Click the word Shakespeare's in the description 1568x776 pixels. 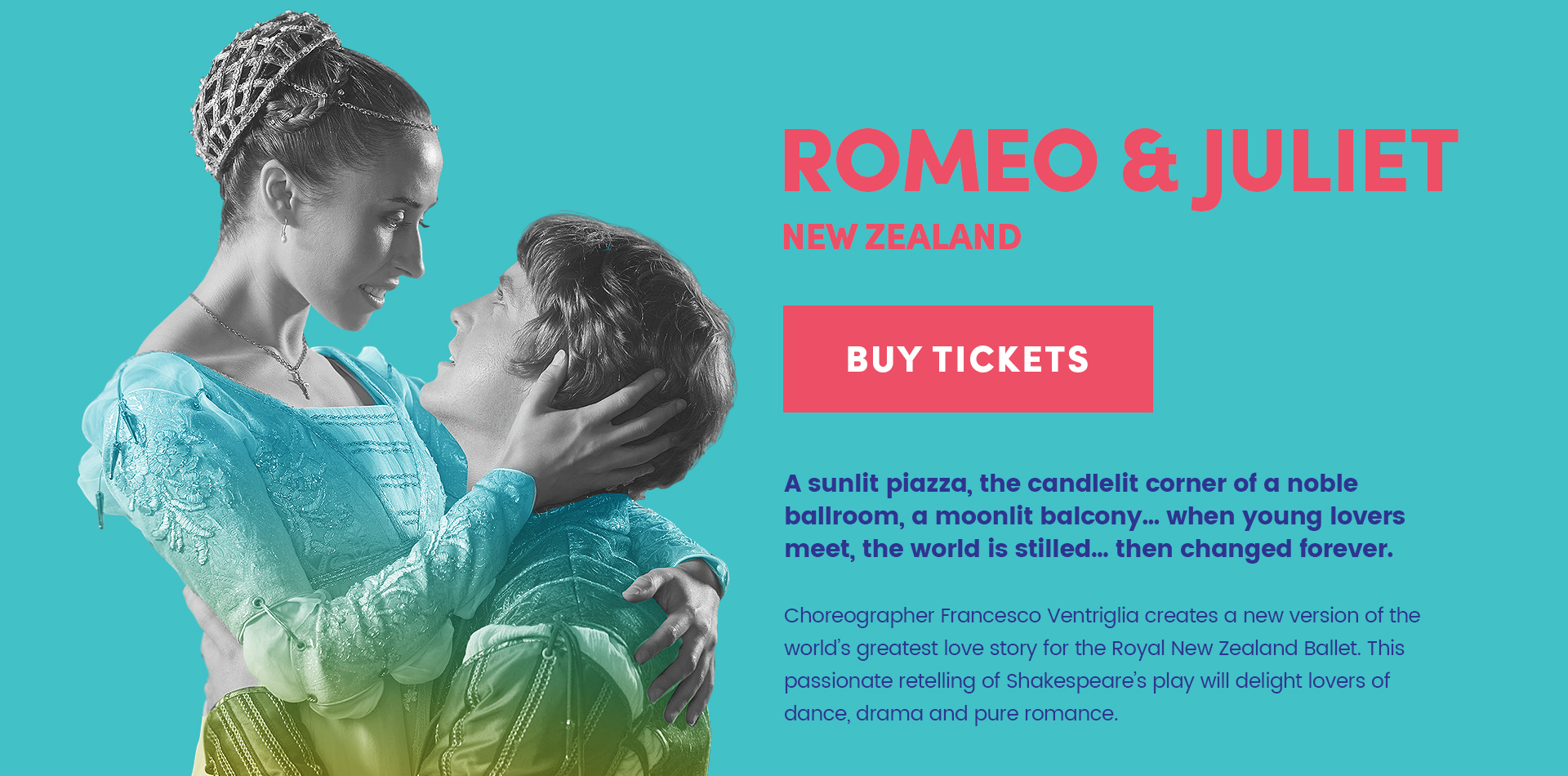point(1076,680)
